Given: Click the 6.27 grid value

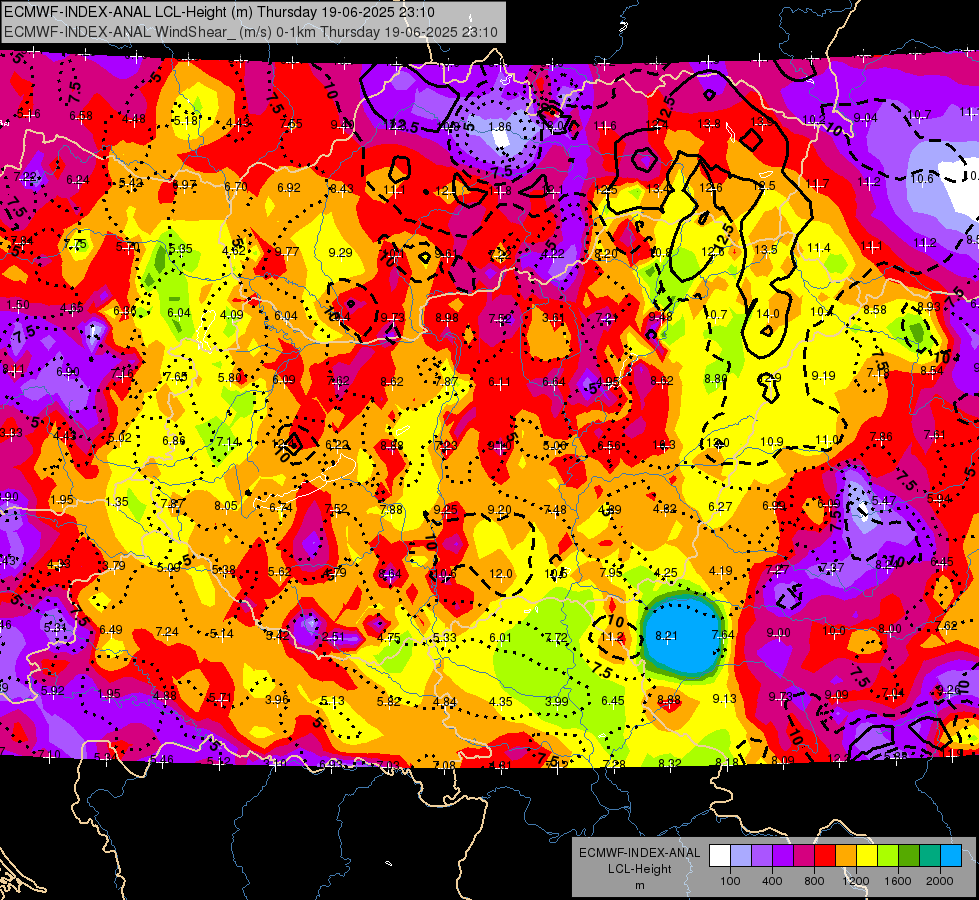Looking at the screenshot, I should 720,507.
